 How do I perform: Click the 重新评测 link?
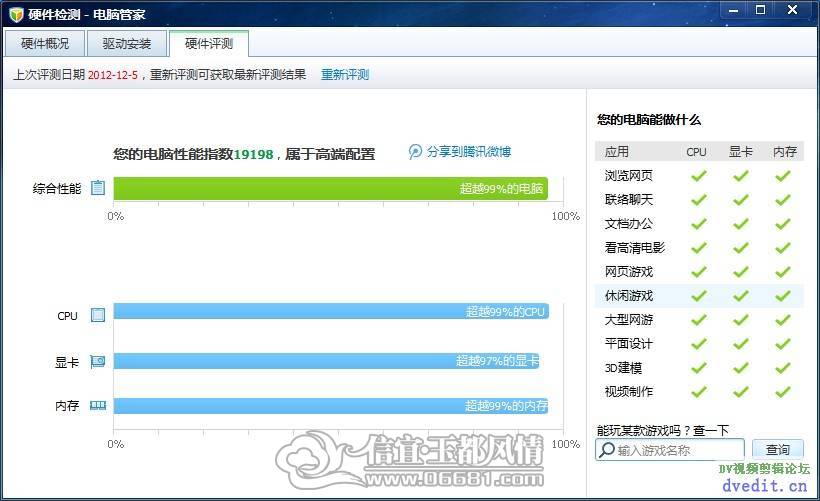pos(345,75)
